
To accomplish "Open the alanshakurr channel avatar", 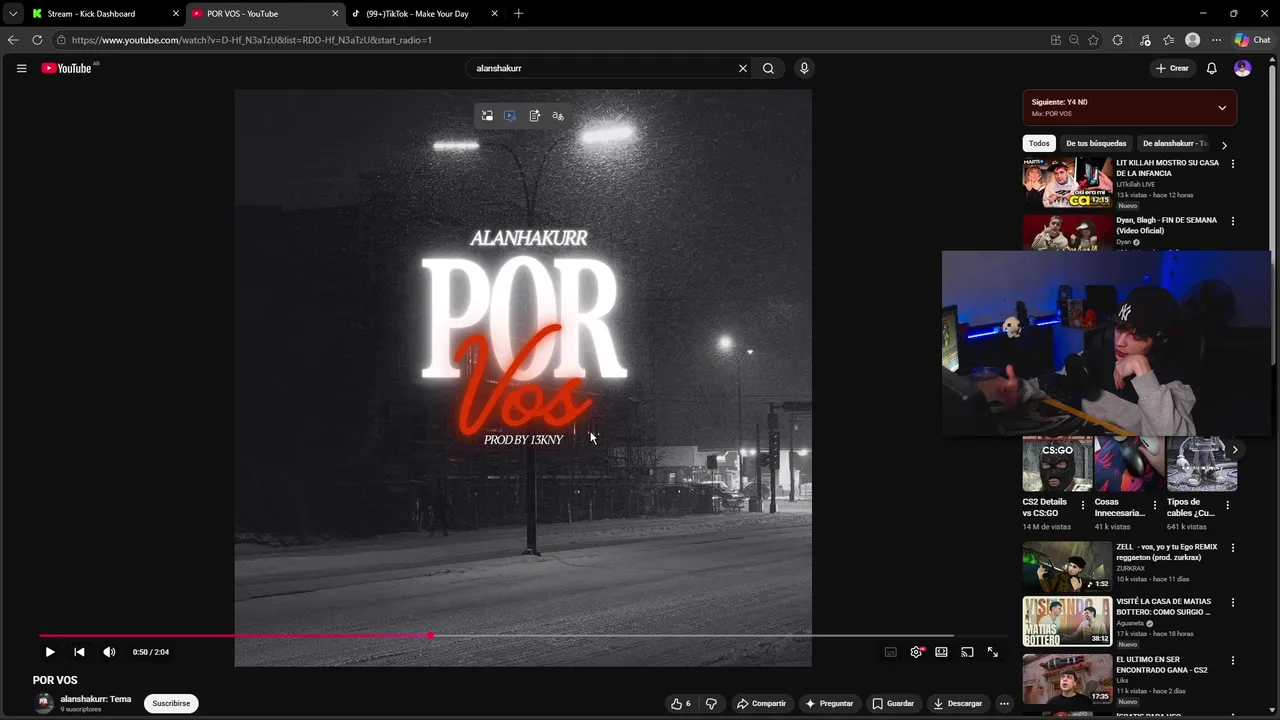I will point(44,703).
